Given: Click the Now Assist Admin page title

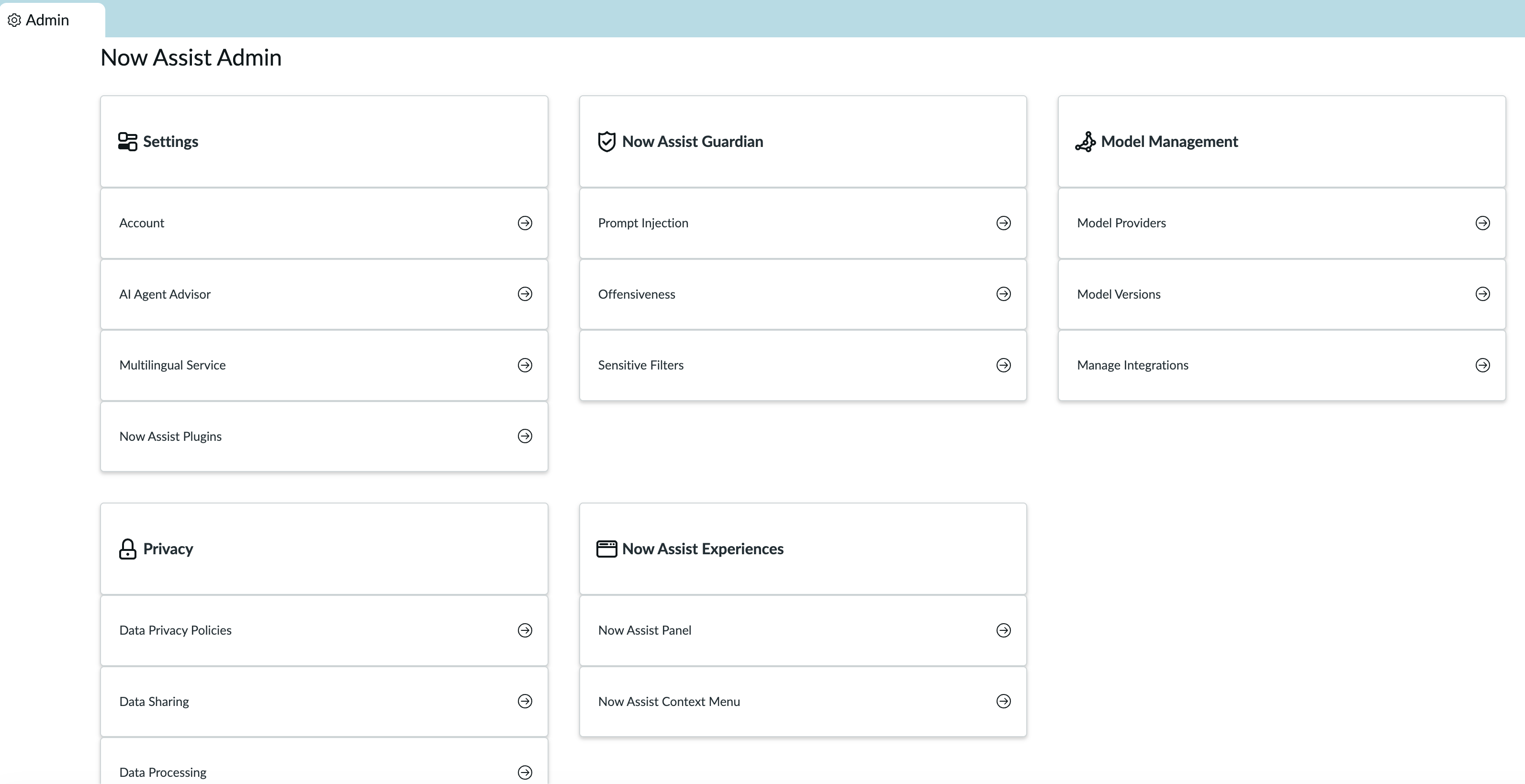Looking at the screenshot, I should pos(191,57).
